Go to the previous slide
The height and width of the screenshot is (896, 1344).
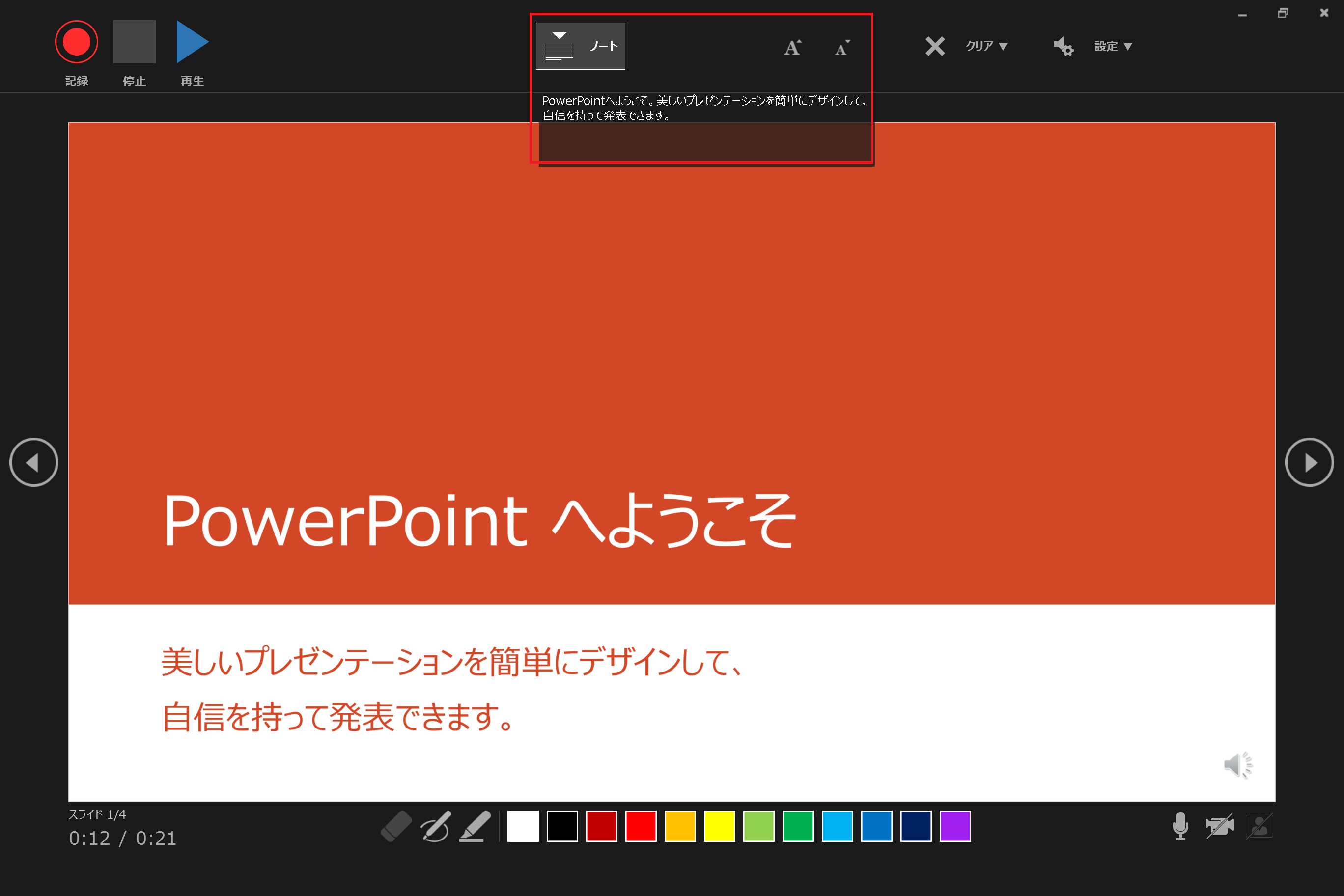click(x=34, y=462)
